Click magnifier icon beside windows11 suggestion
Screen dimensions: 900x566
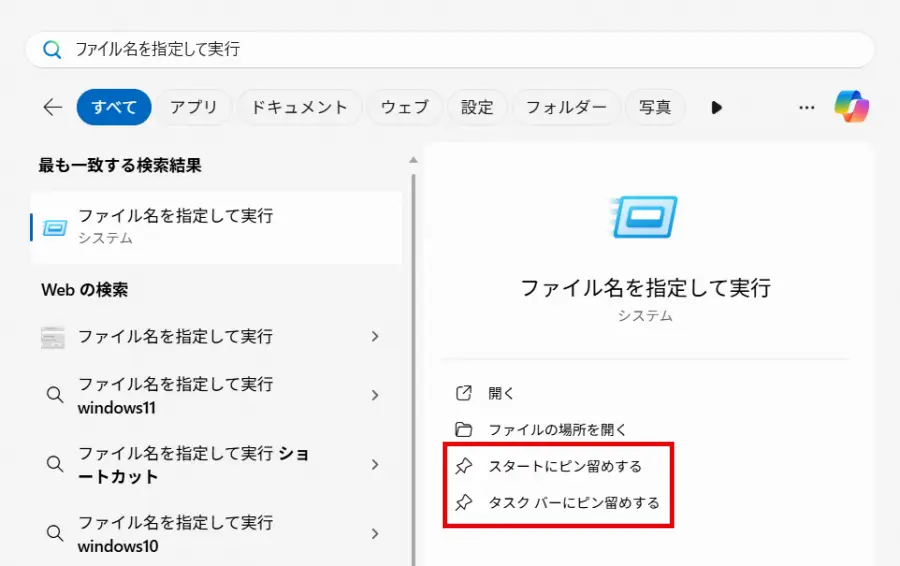55,395
